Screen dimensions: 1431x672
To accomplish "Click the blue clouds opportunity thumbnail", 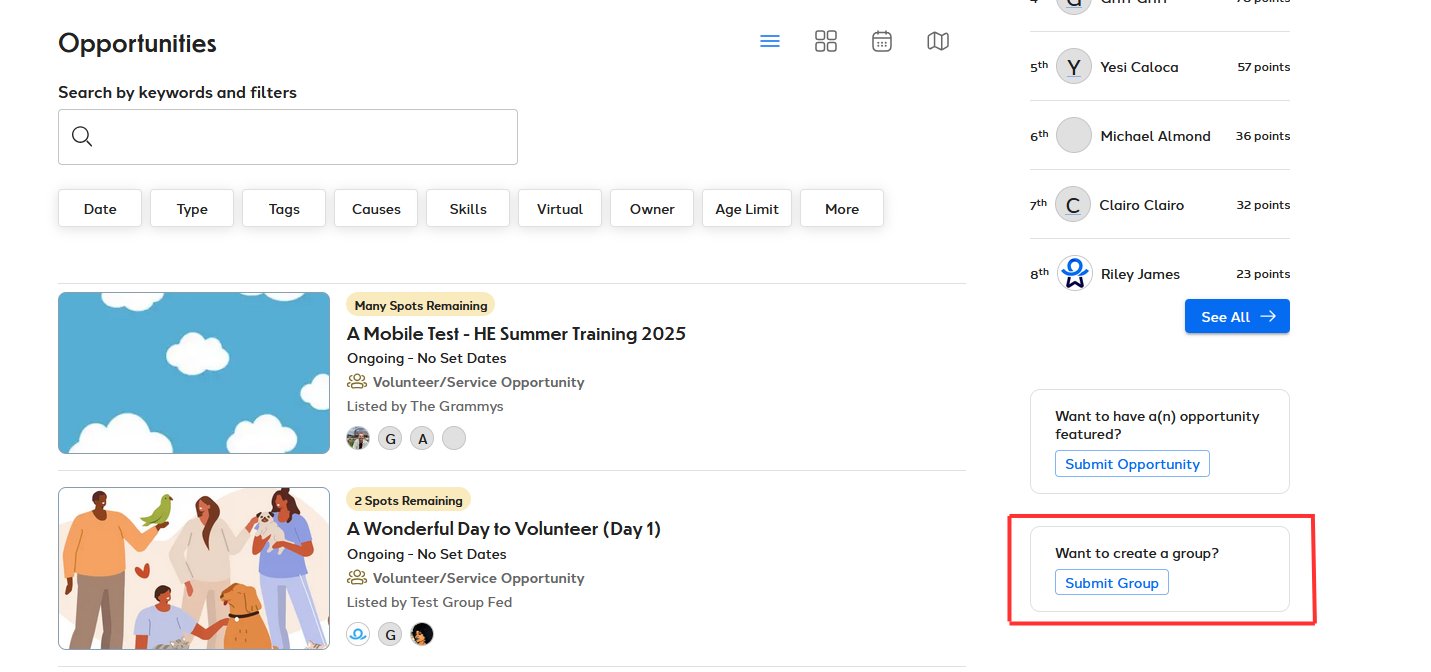I will (x=194, y=373).
